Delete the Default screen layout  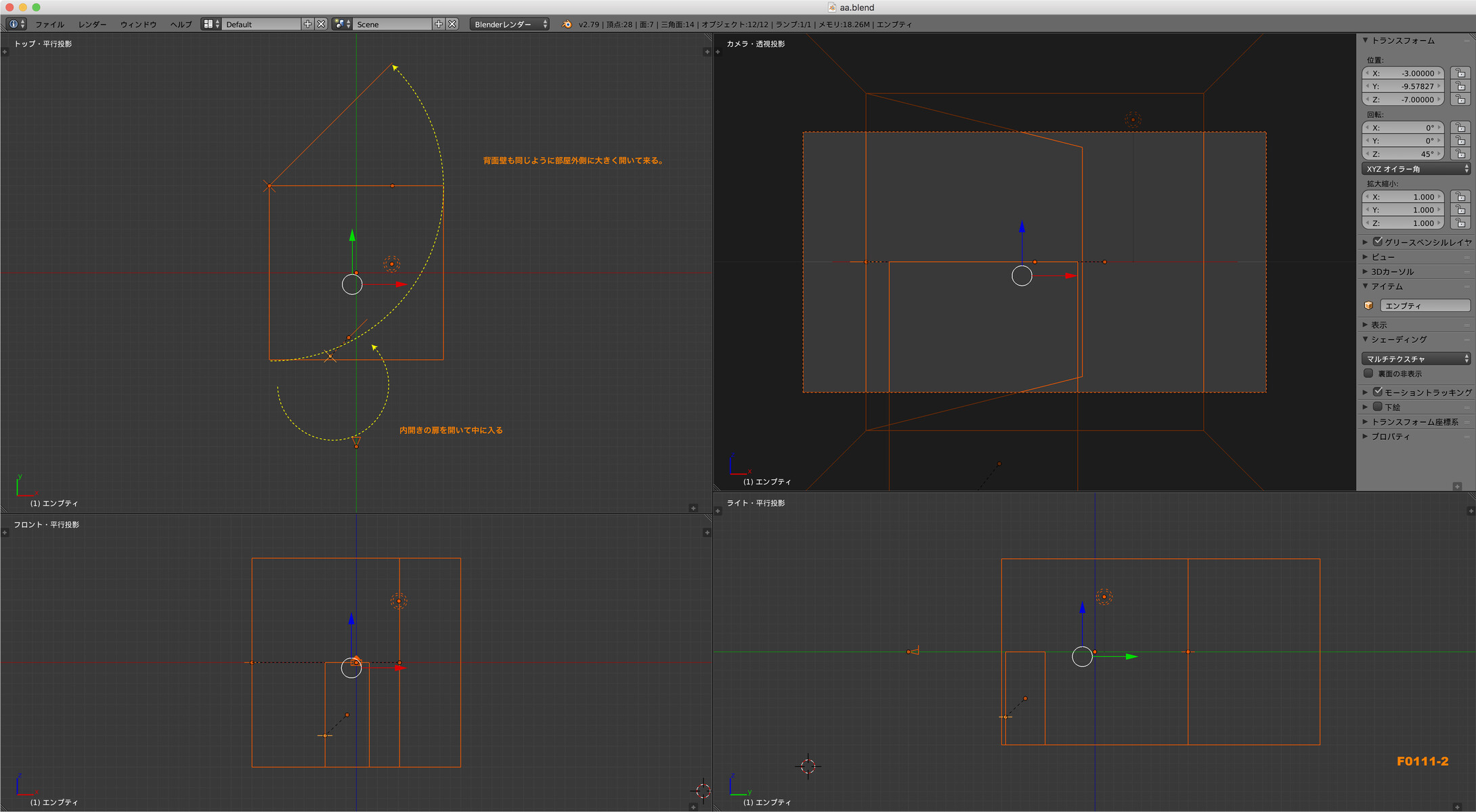pyautogui.click(x=322, y=24)
